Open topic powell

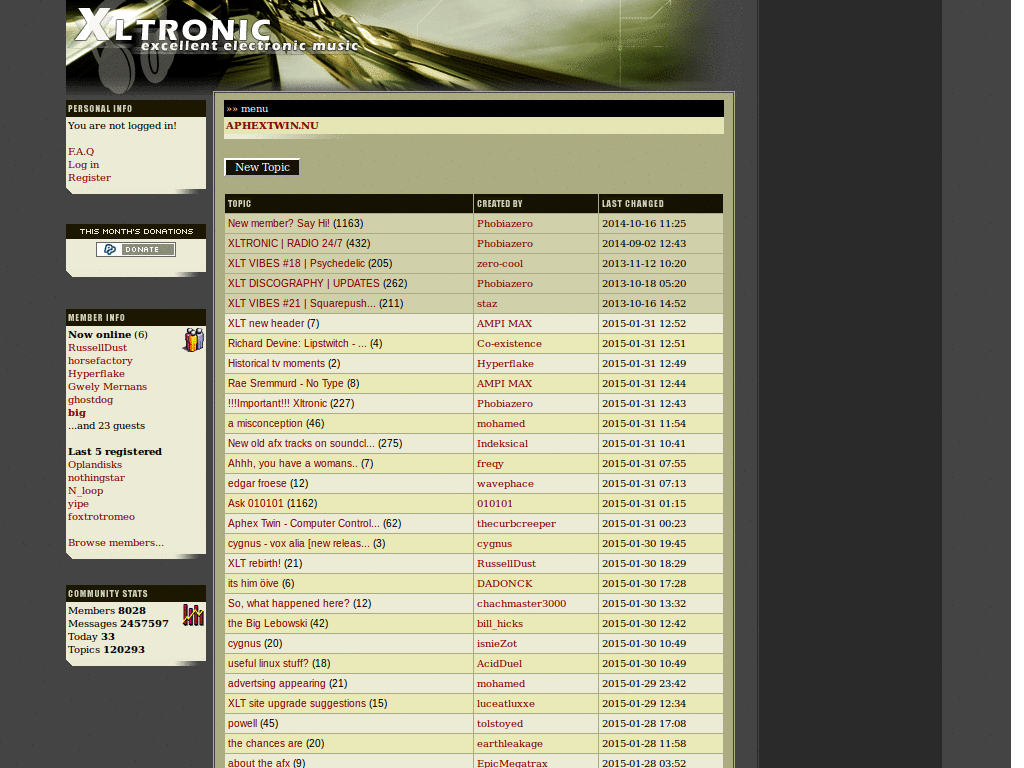[x=242, y=724]
